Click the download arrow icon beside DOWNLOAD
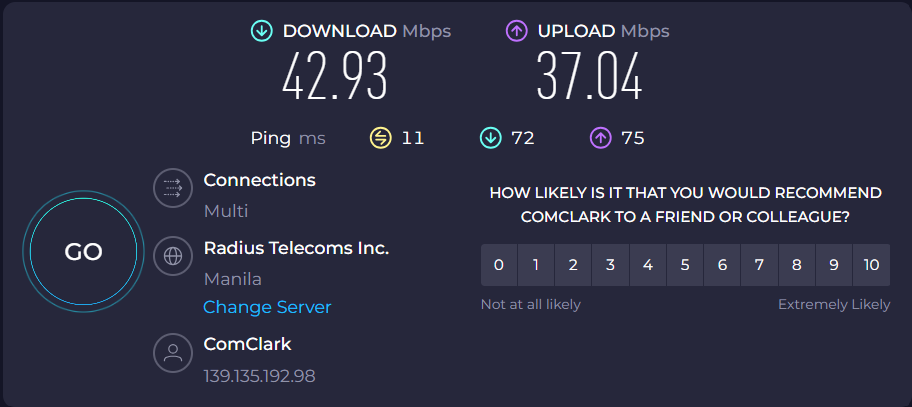This screenshot has width=912, height=407. (x=262, y=31)
